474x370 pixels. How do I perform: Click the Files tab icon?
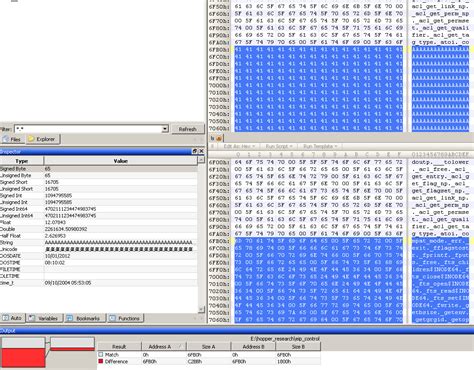click(6, 139)
